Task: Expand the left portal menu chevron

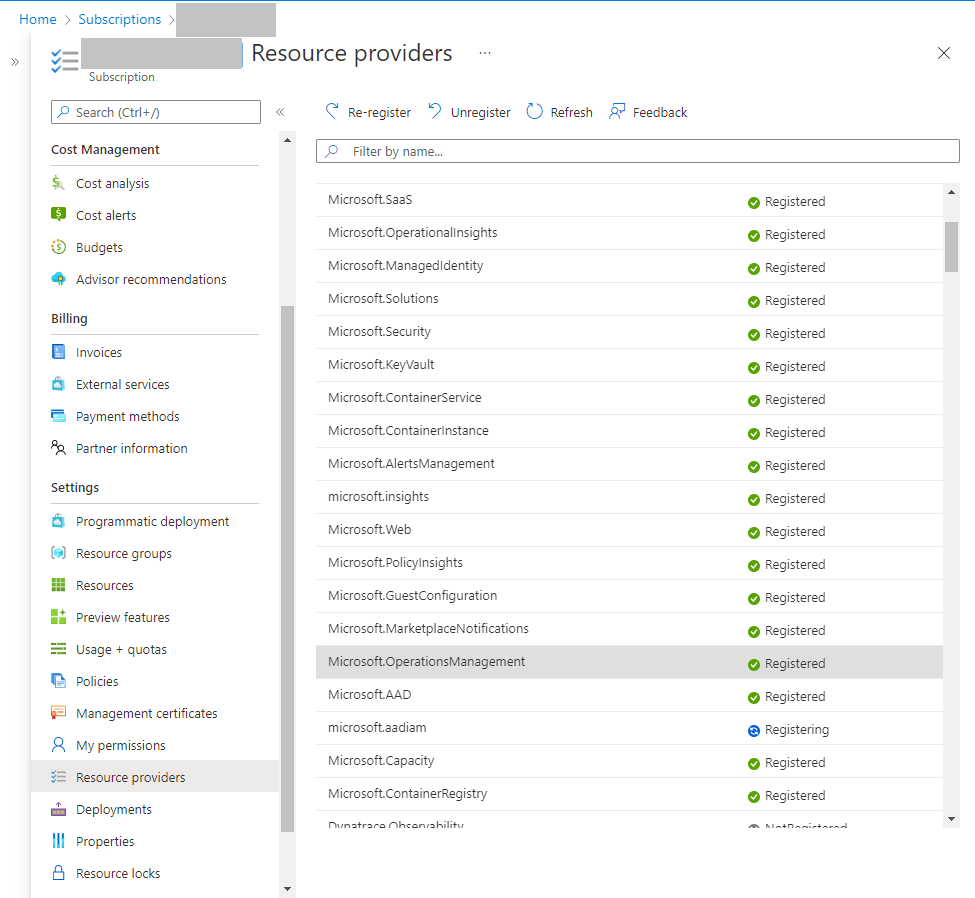Action: 15,62
